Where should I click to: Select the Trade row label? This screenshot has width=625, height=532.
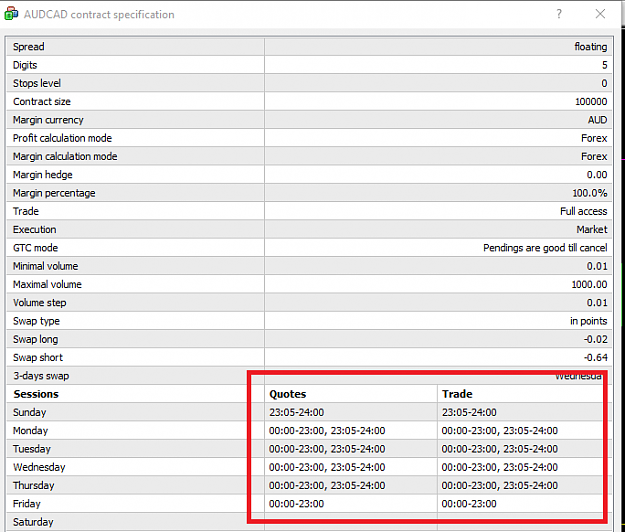coord(26,211)
